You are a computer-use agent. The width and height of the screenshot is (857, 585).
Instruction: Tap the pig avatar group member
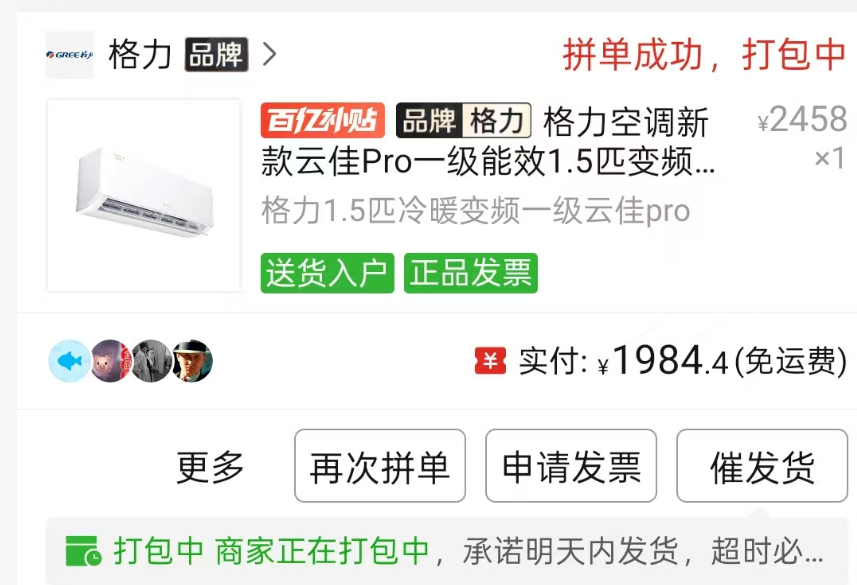[x=110, y=361]
